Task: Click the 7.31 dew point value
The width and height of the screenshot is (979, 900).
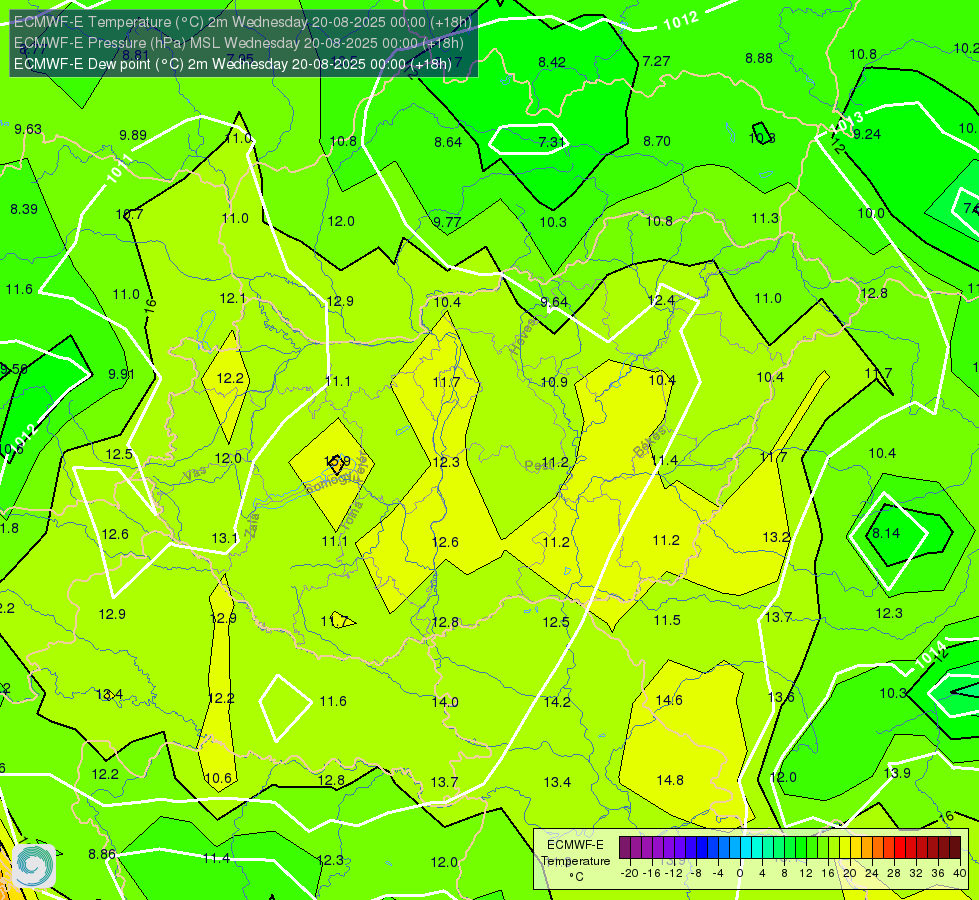Action: coord(552,142)
